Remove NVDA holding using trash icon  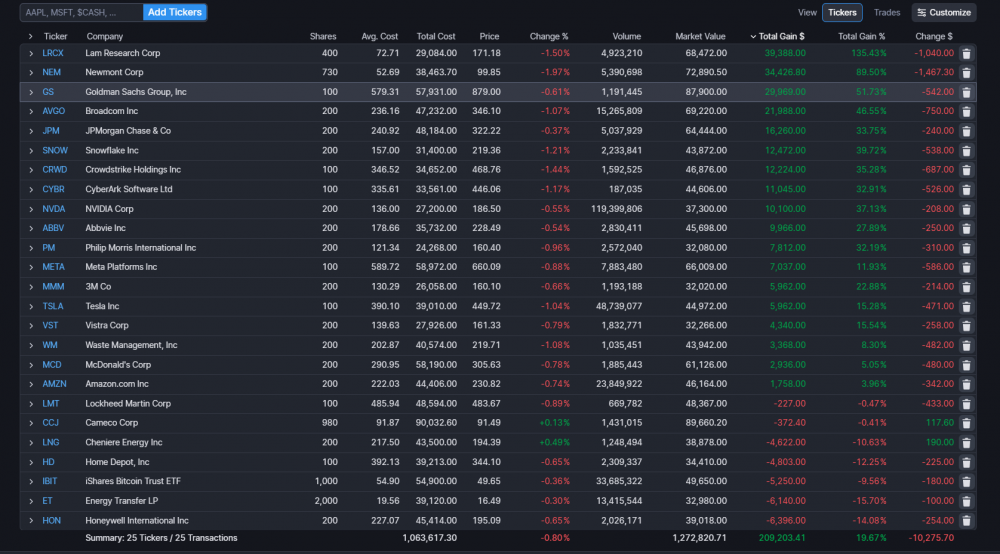(x=966, y=209)
